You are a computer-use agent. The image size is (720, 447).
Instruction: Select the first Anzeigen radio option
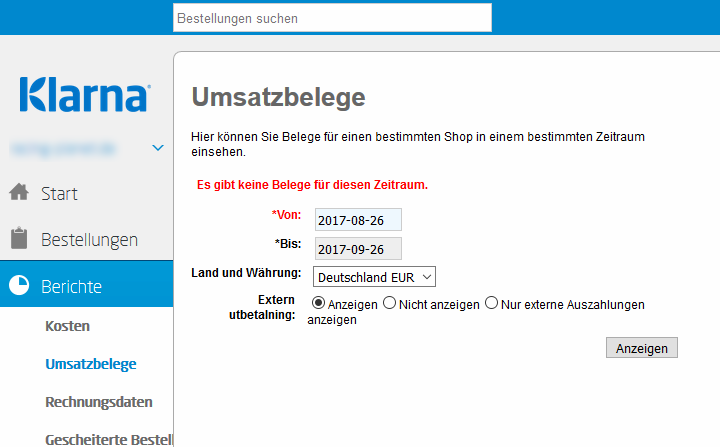(320, 303)
